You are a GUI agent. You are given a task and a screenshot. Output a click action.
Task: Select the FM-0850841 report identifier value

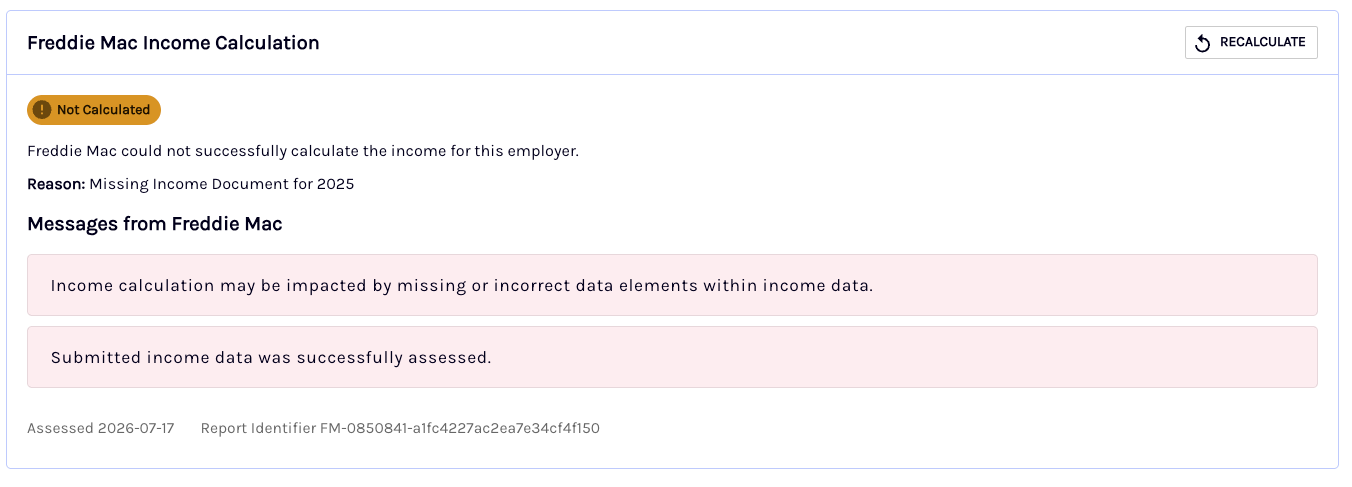(460, 428)
